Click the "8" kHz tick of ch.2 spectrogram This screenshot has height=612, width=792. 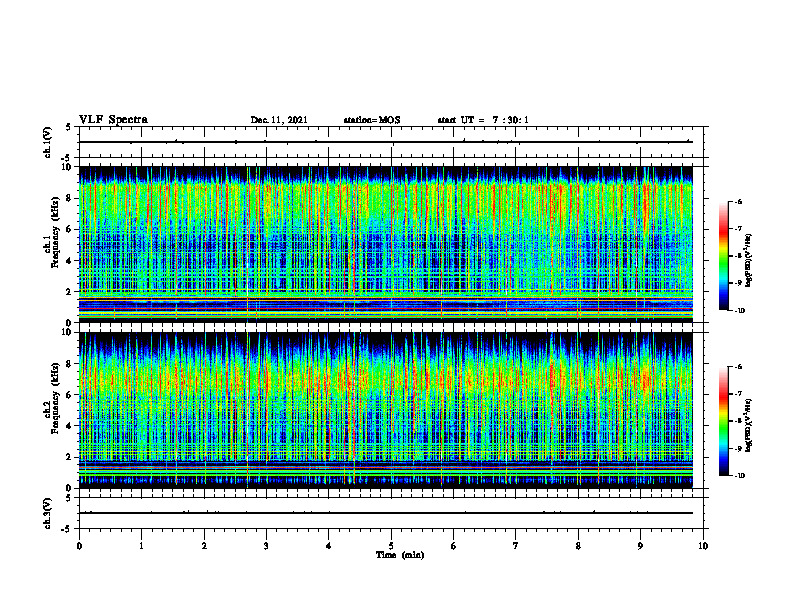[70, 364]
